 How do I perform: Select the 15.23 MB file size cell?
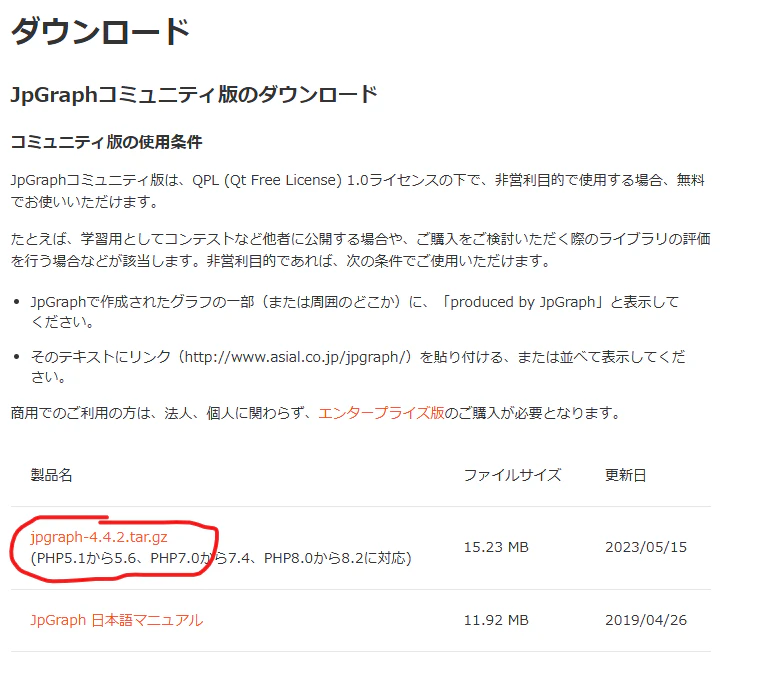tap(496, 547)
